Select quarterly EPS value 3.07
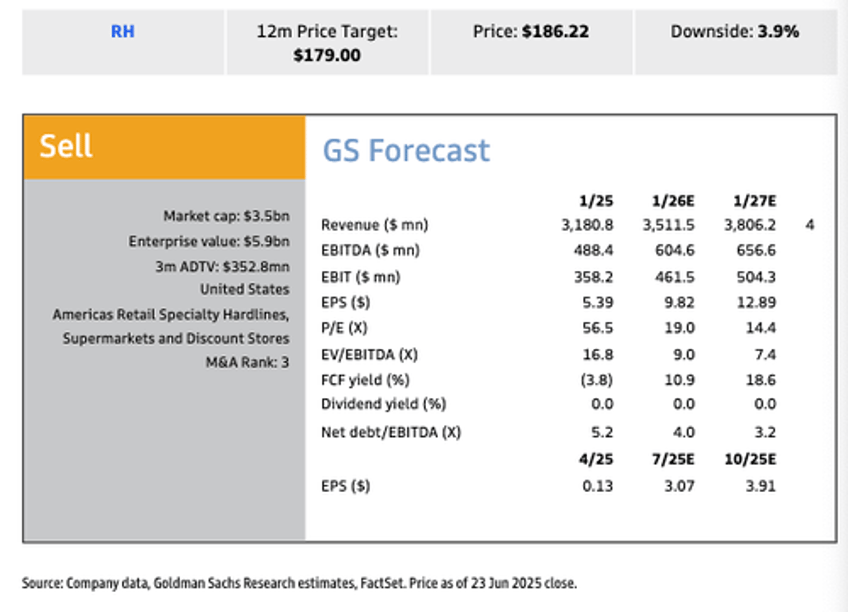This screenshot has height=612, width=848. point(679,486)
